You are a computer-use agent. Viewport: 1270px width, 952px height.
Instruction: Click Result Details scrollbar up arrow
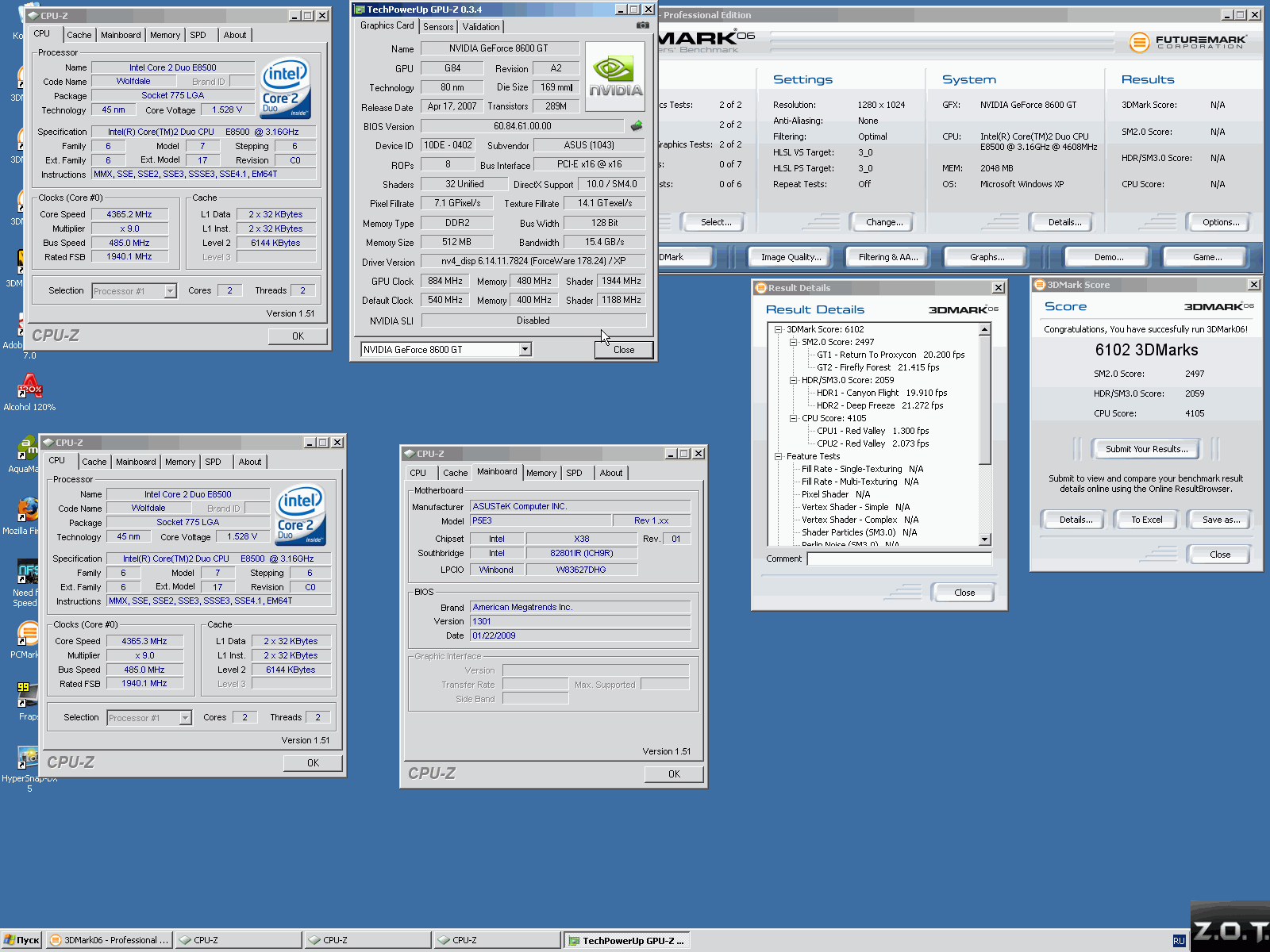point(984,329)
